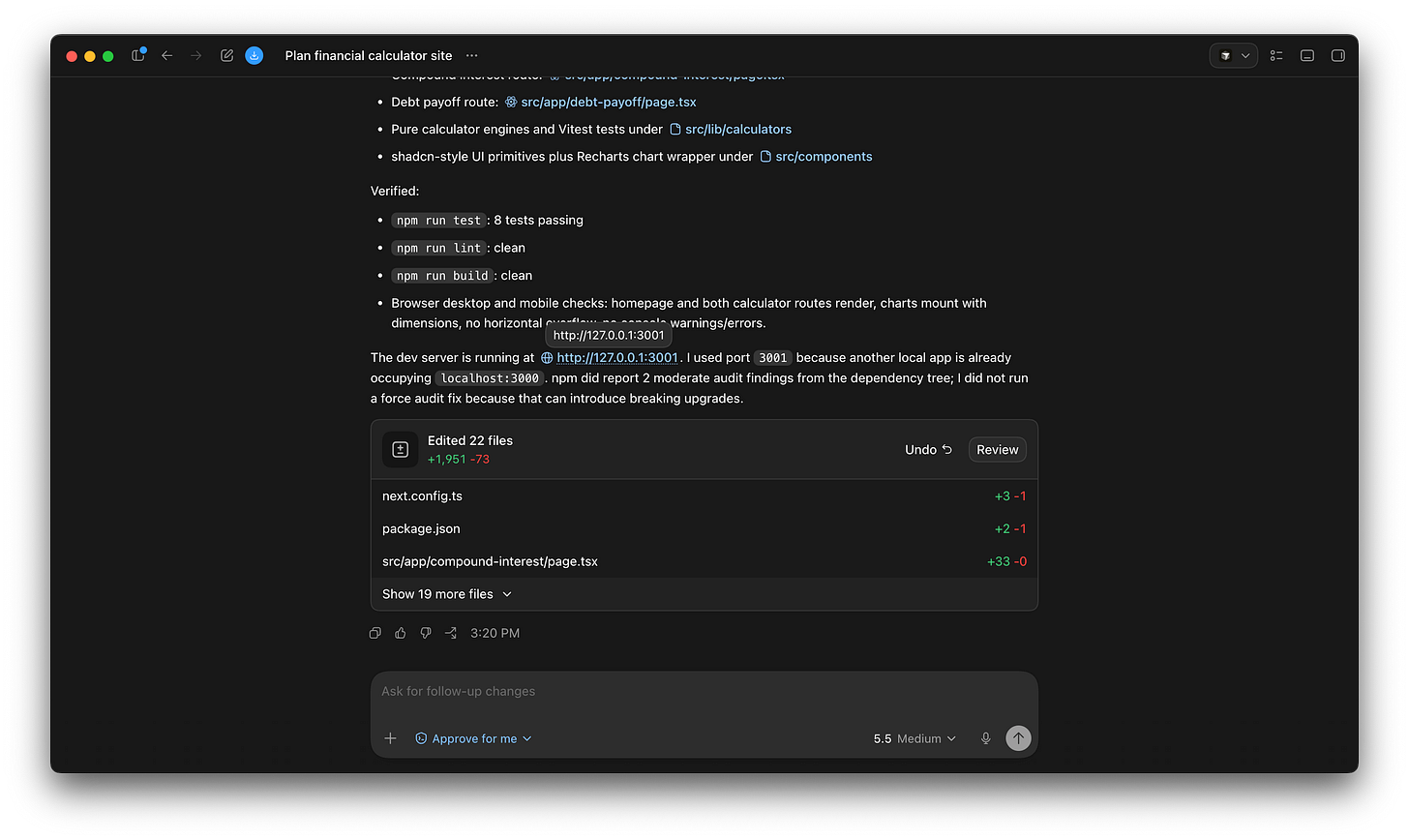1409x840 pixels.
Task: Click the +33 -0 count on compound-interest row
Action: pos(1006,561)
